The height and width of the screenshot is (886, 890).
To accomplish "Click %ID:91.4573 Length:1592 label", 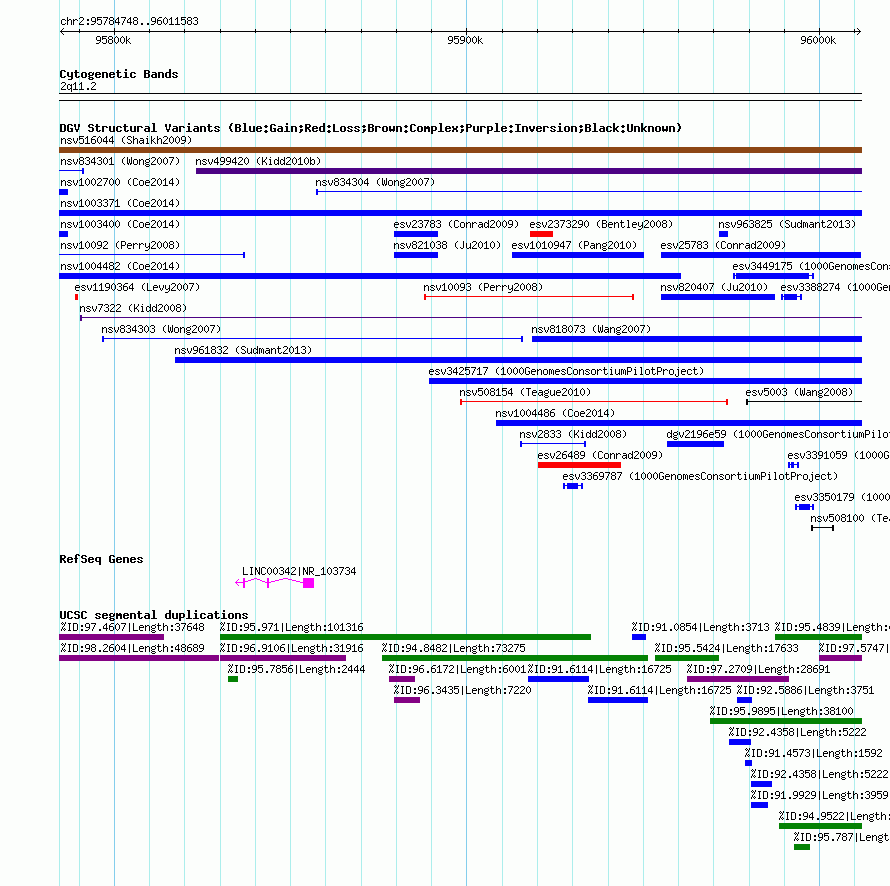I will coord(814,753).
